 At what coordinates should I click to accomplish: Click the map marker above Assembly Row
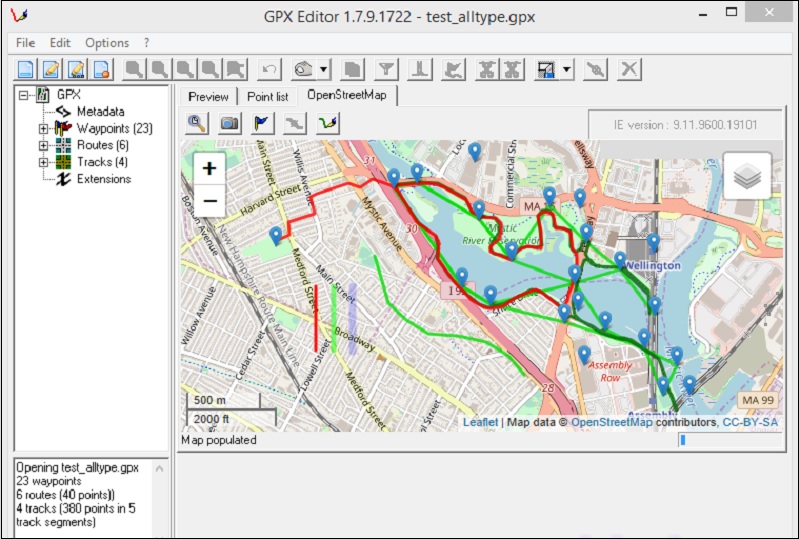click(584, 354)
